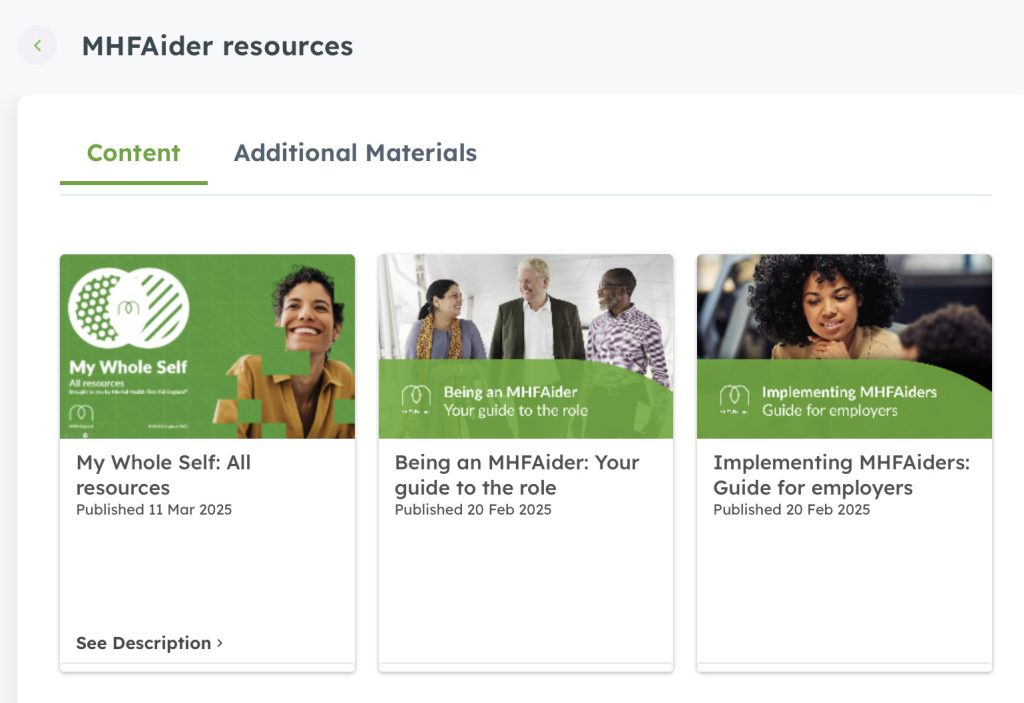Open the Implementing MHFAiders cover image

[844, 346]
